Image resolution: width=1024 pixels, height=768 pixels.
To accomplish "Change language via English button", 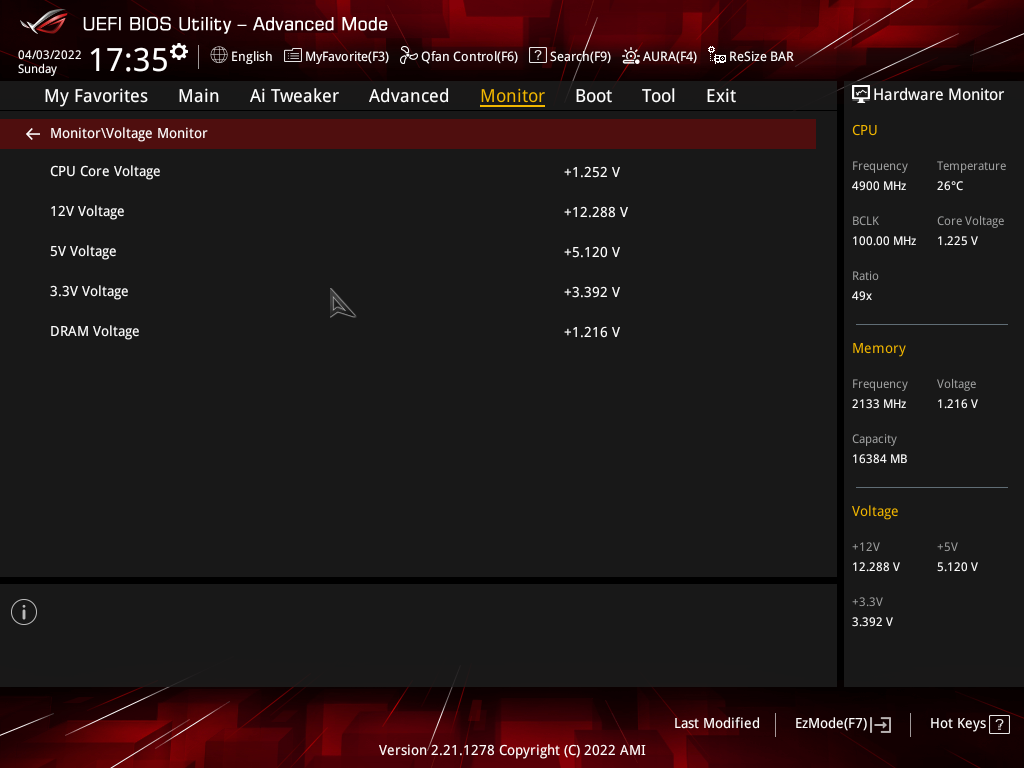I will [242, 56].
